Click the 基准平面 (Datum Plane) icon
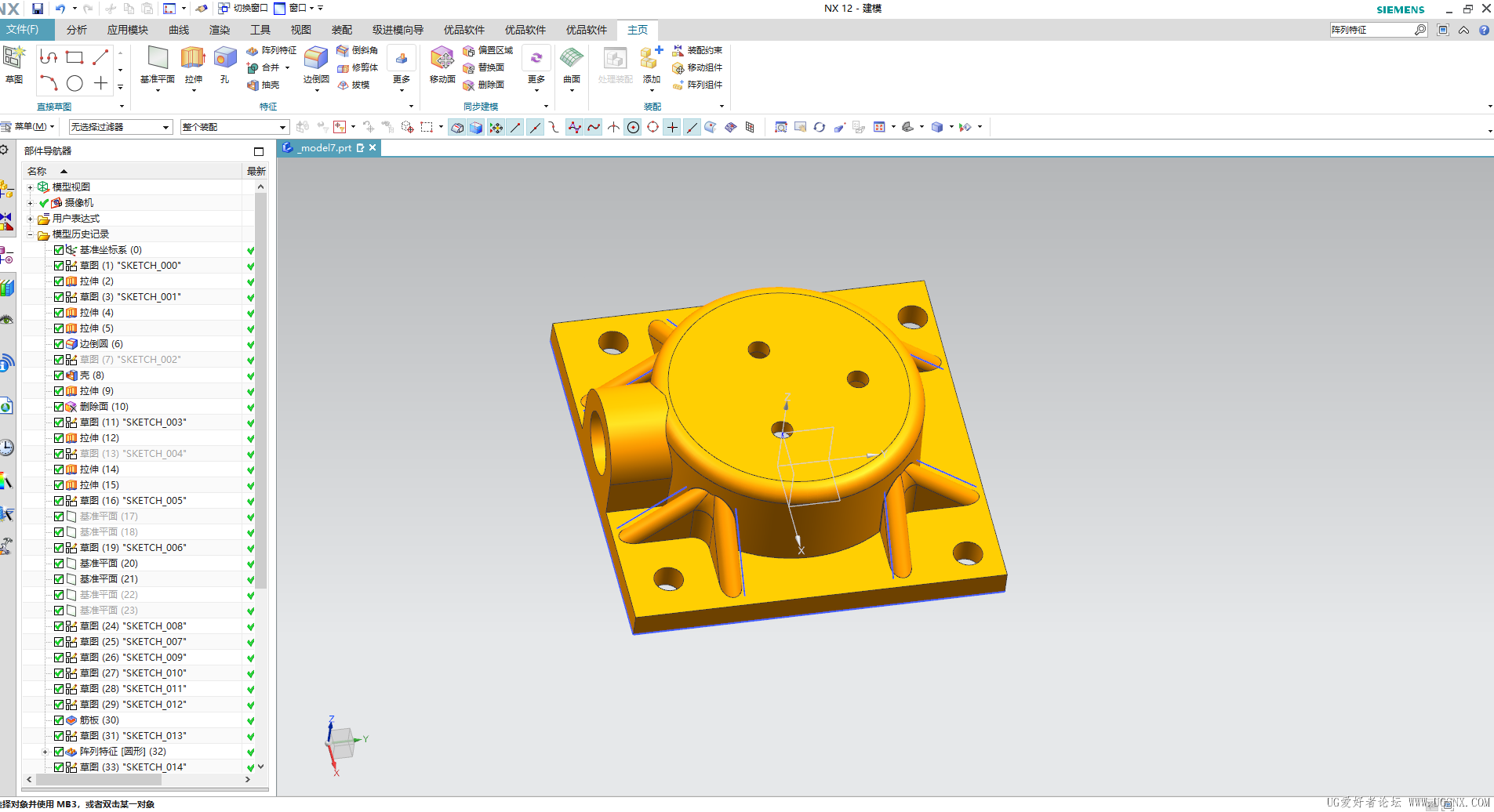Screen dimensions: 1494x812 (x=158, y=59)
